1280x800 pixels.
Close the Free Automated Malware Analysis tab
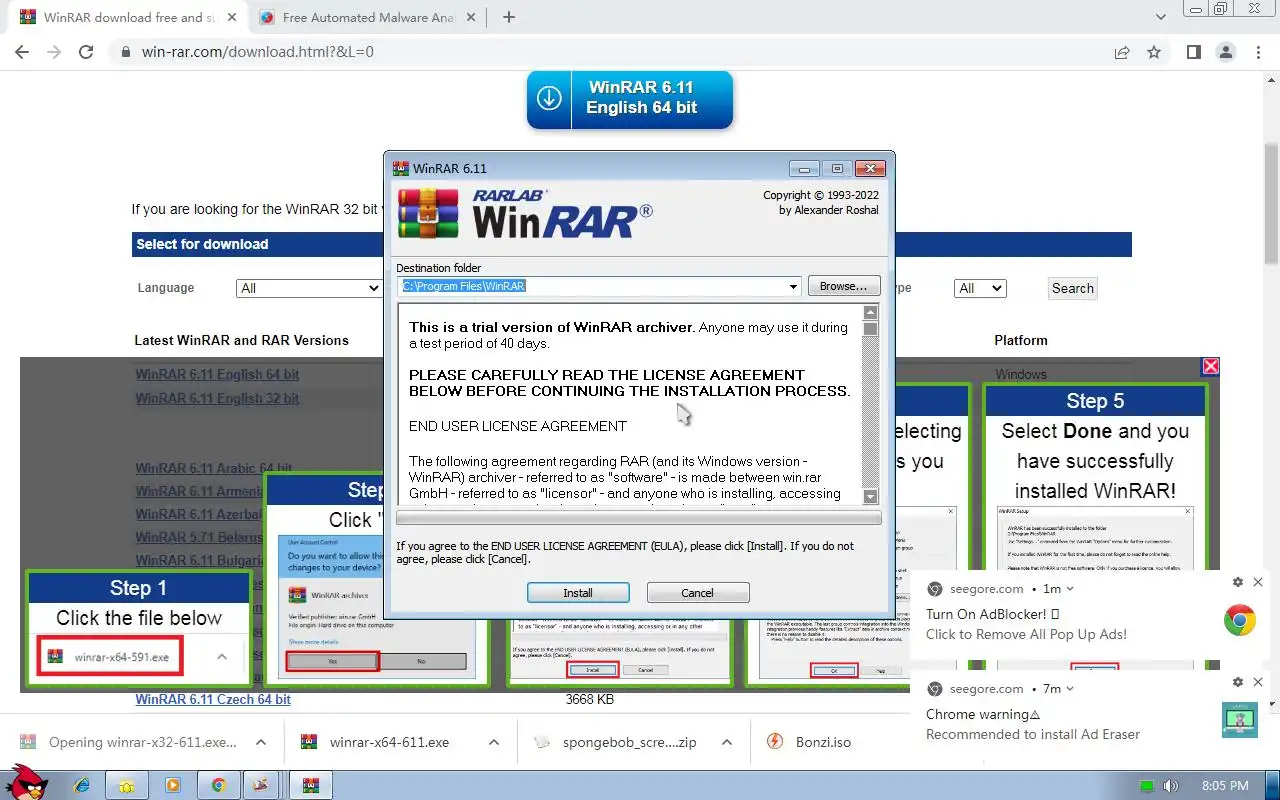point(470,17)
